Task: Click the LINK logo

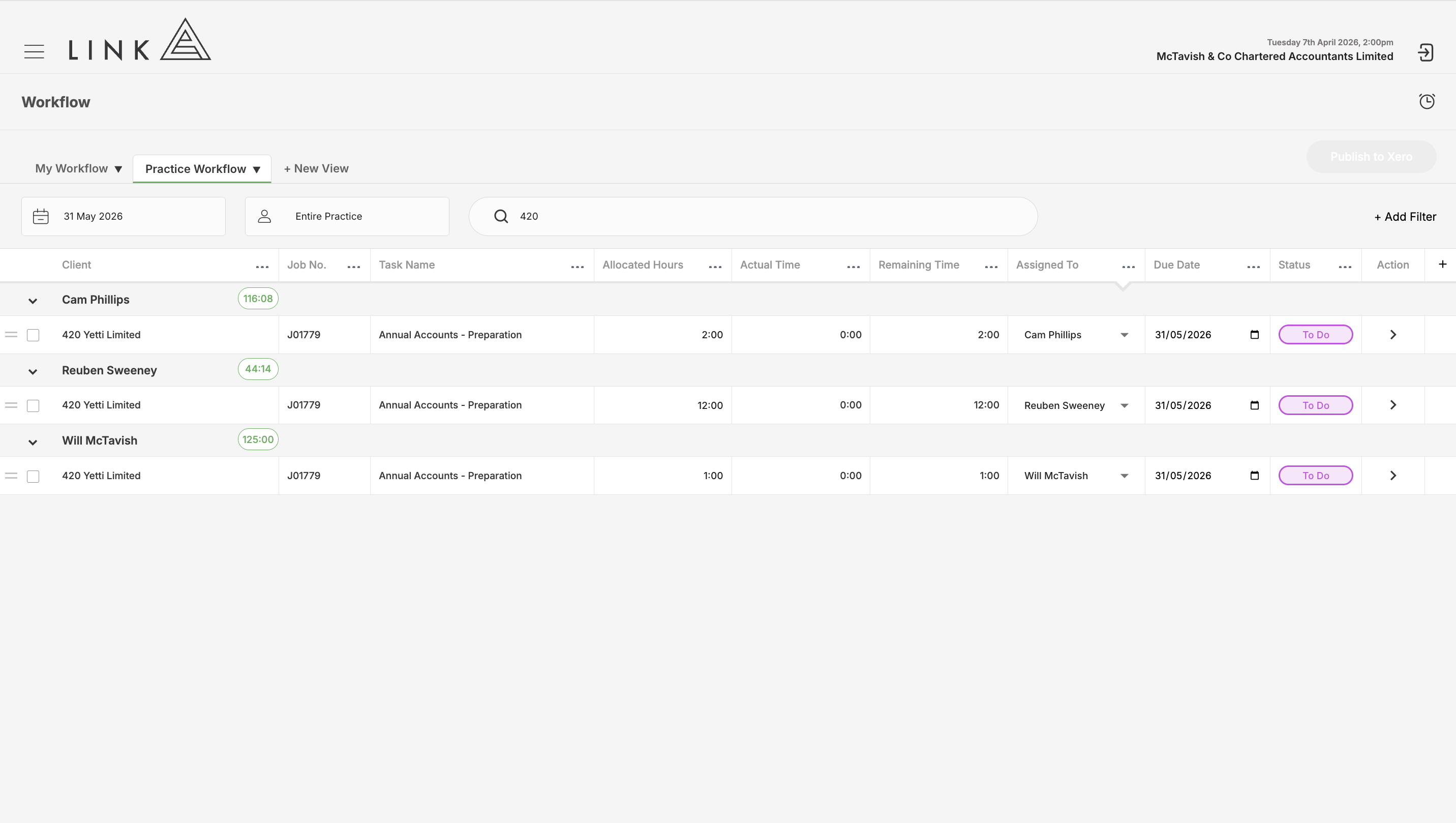Action: pyautogui.click(x=140, y=39)
